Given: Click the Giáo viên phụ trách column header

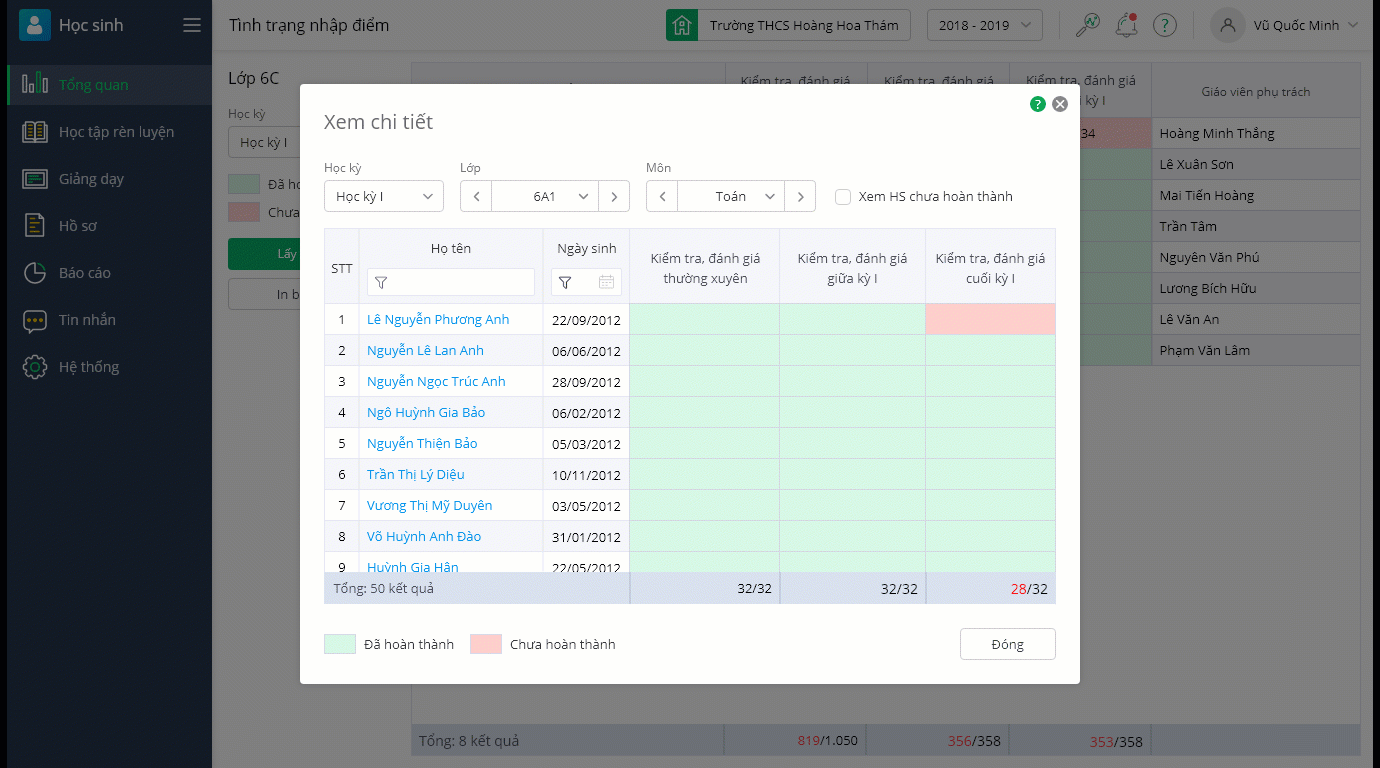Looking at the screenshot, I should [1255, 92].
